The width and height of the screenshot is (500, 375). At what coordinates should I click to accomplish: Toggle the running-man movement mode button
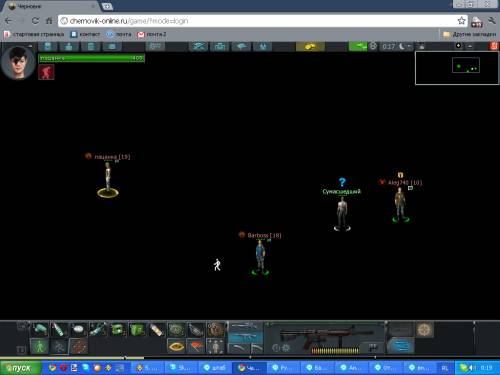[x=59, y=346]
